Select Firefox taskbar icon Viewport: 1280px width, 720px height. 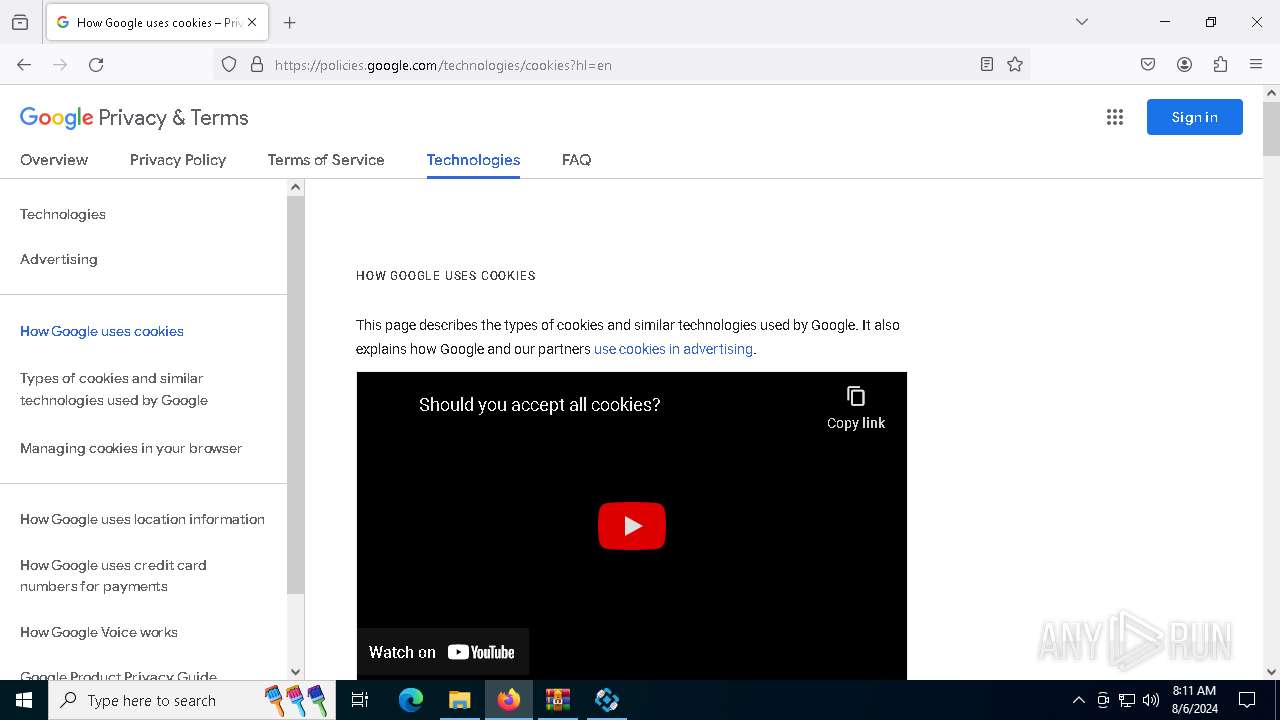pyautogui.click(x=509, y=700)
